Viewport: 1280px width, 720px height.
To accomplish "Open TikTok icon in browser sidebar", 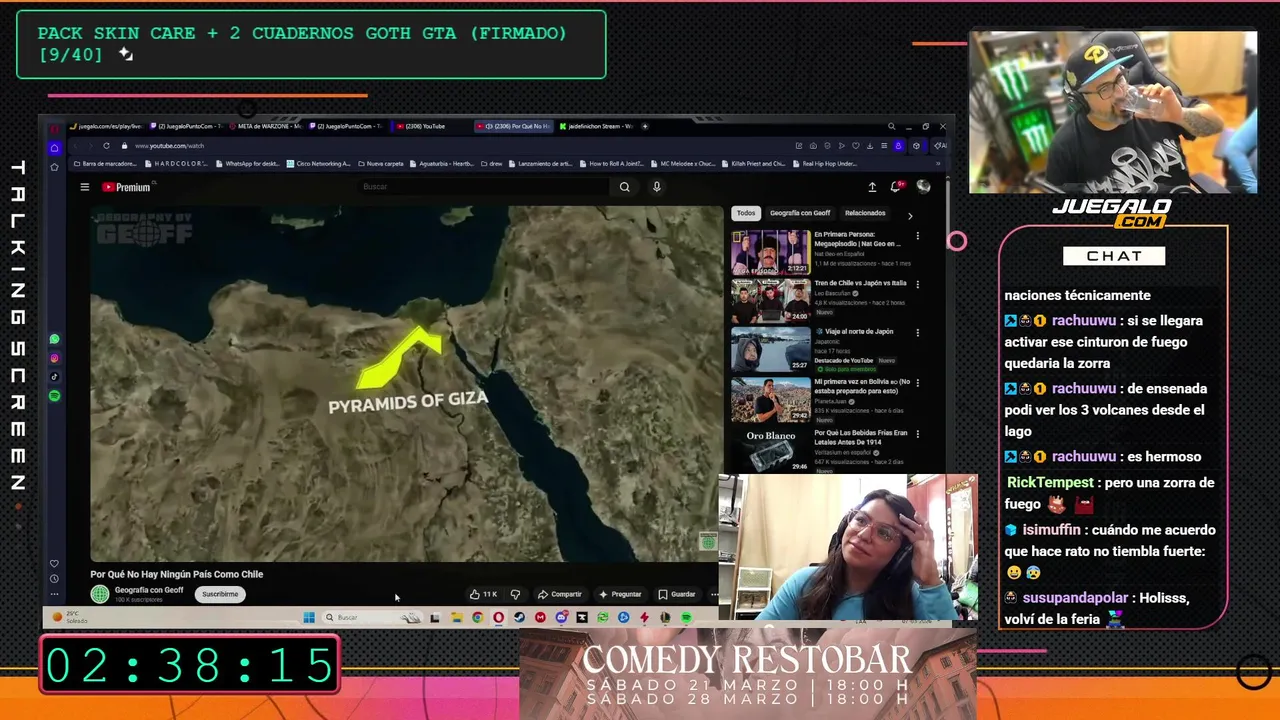I will coord(54,377).
